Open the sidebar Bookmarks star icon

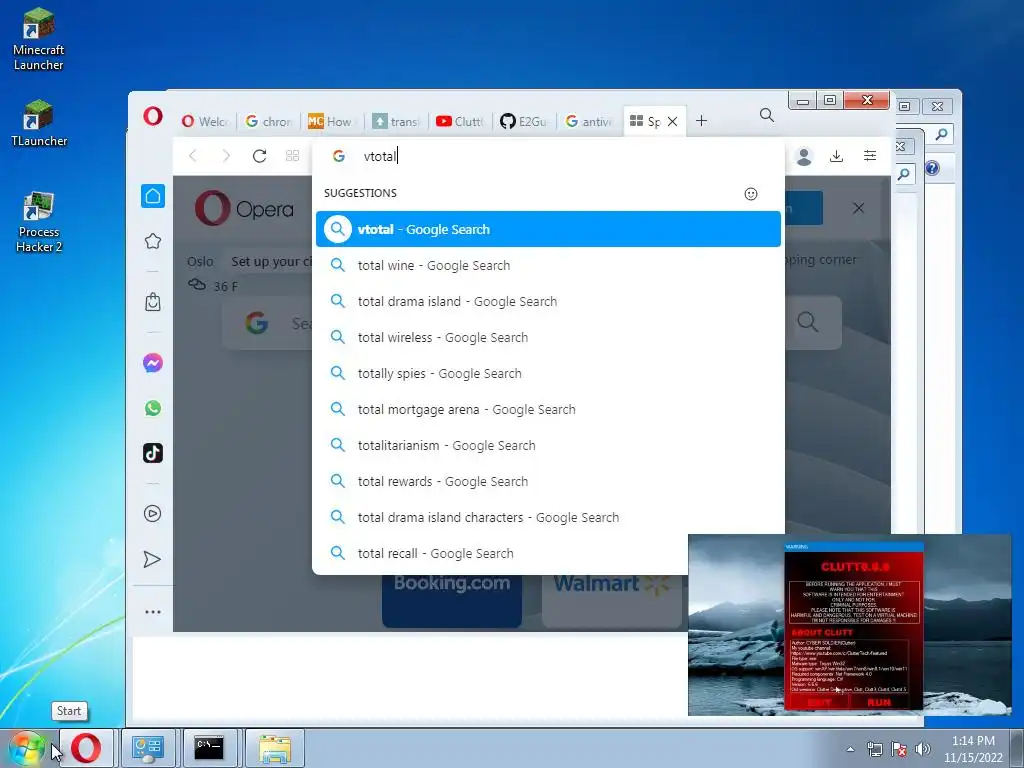pos(153,241)
